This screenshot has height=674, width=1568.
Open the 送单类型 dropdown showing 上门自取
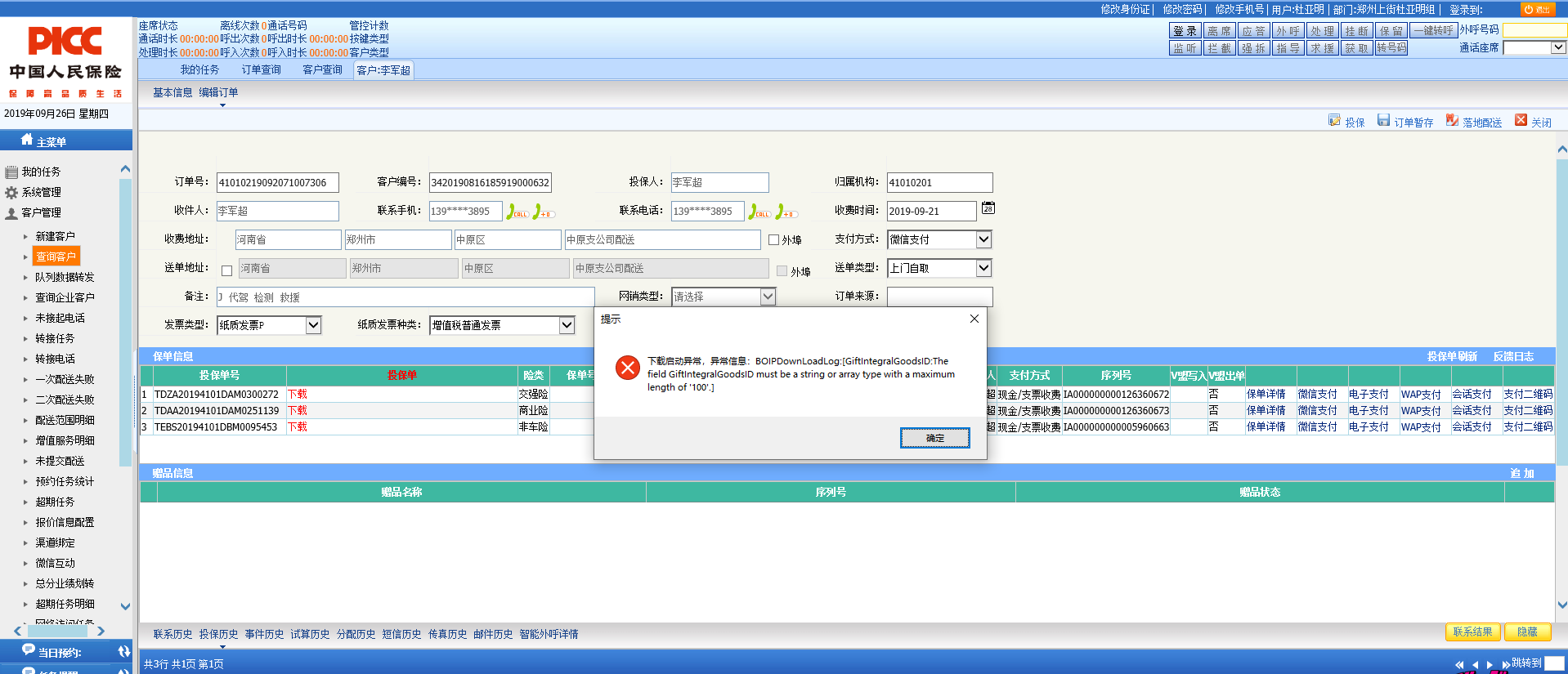(x=940, y=268)
